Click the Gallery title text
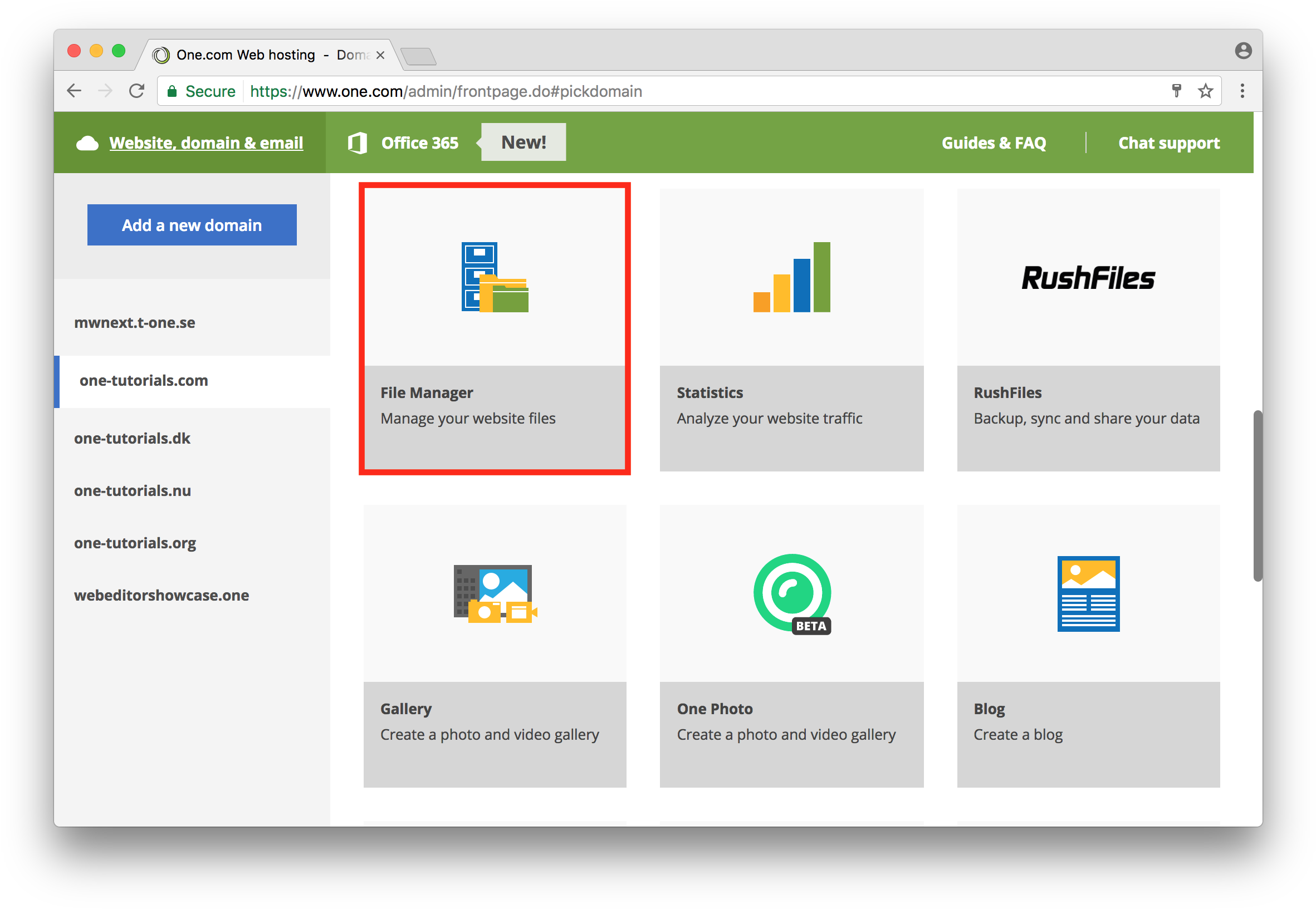The image size is (1316, 909). [405, 709]
